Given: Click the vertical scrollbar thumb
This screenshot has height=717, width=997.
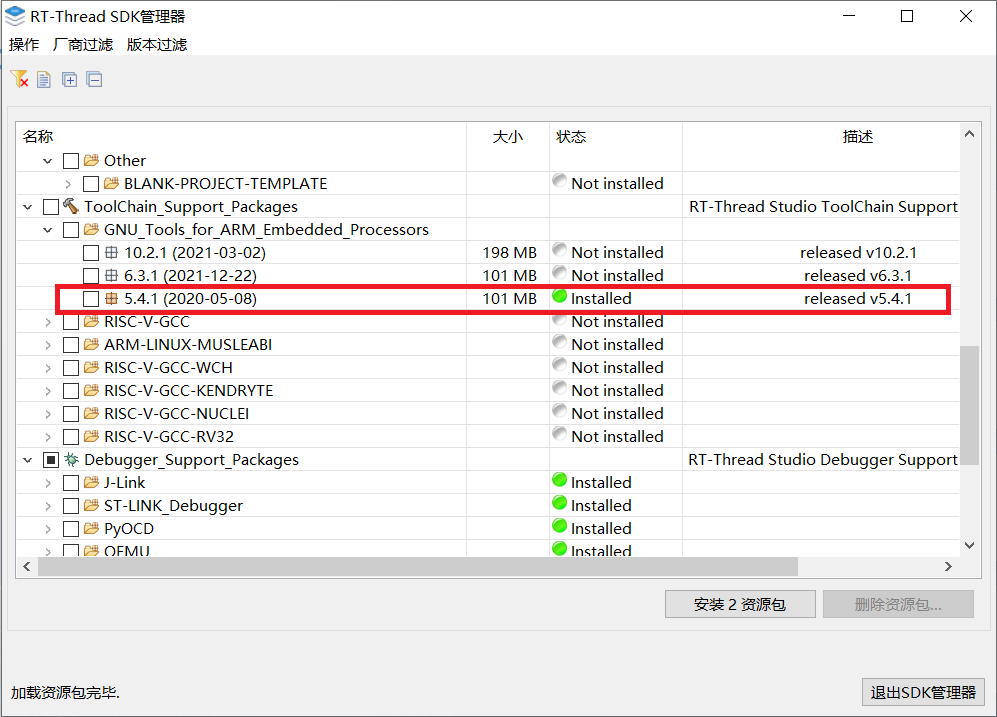Looking at the screenshot, I should [969, 405].
